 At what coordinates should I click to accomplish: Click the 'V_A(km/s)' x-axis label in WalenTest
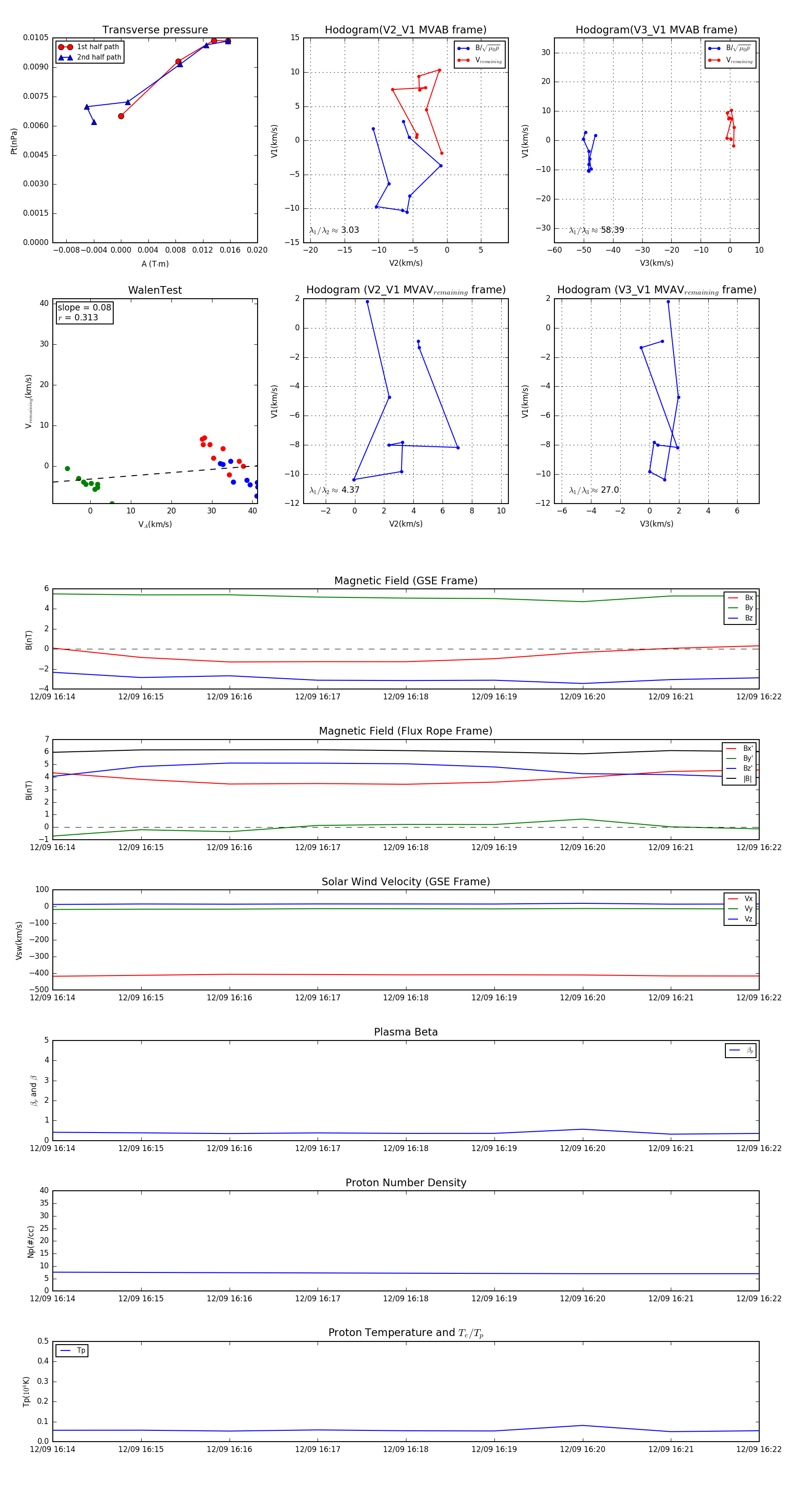[x=155, y=524]
